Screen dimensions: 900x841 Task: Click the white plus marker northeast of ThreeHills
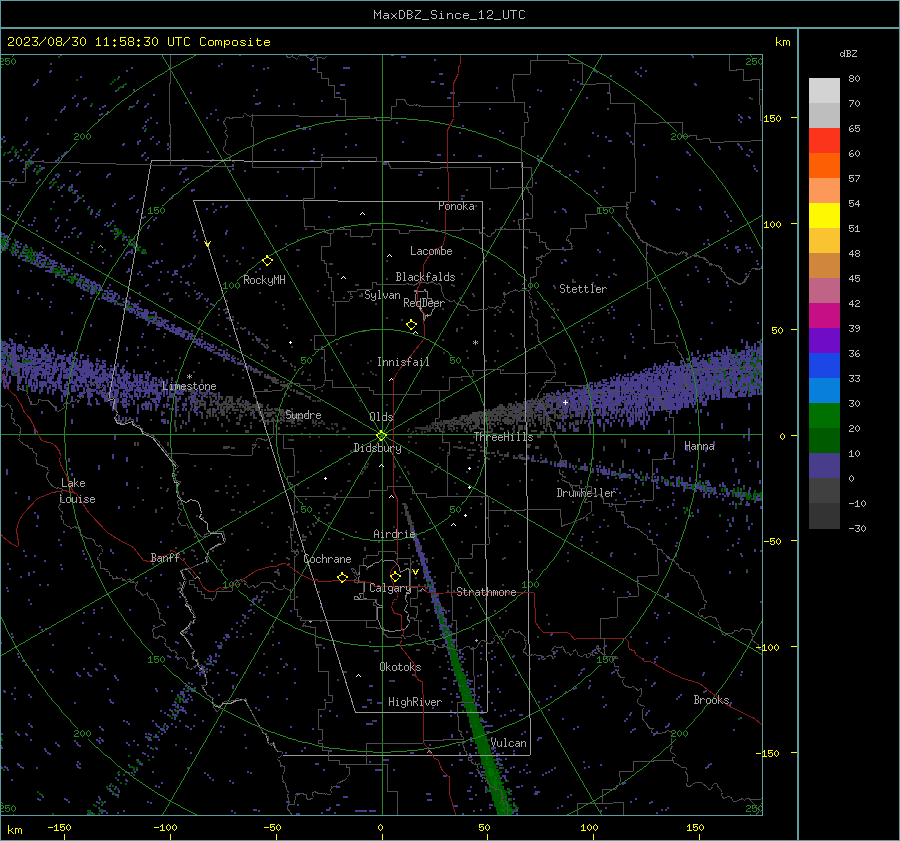(x=565, y=402)
